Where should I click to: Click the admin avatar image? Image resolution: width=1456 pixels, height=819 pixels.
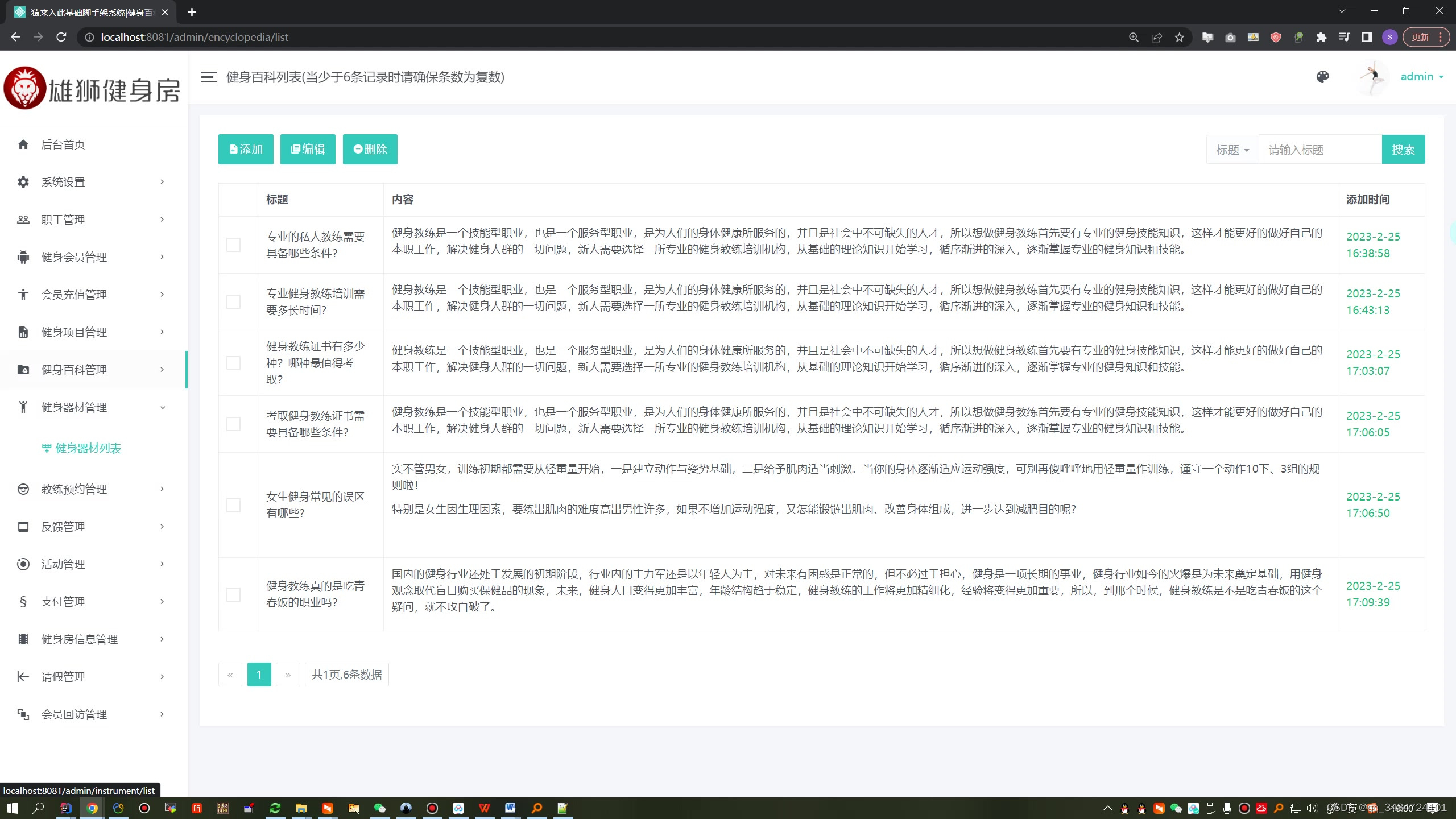tap(1371, 77)
